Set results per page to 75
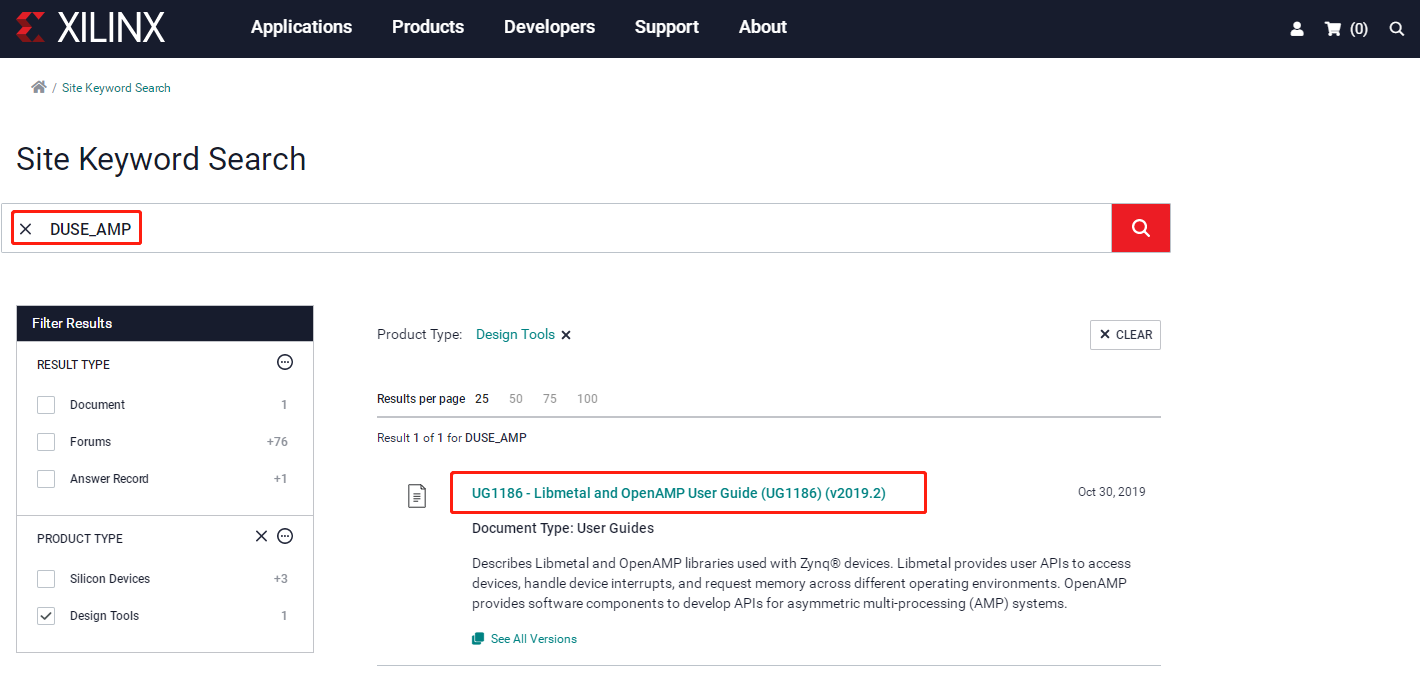This screenshot has height=699, width=1420. [x=550, y=399]
